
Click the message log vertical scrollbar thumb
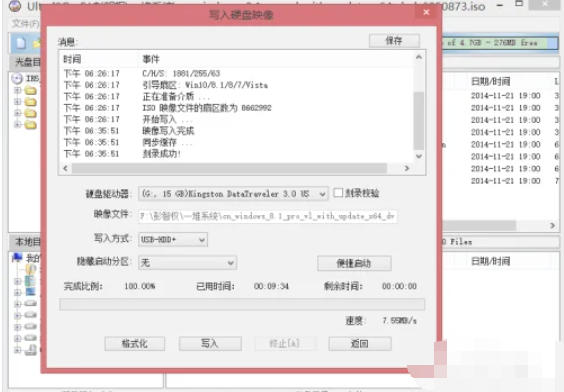(x=419, y=120)
